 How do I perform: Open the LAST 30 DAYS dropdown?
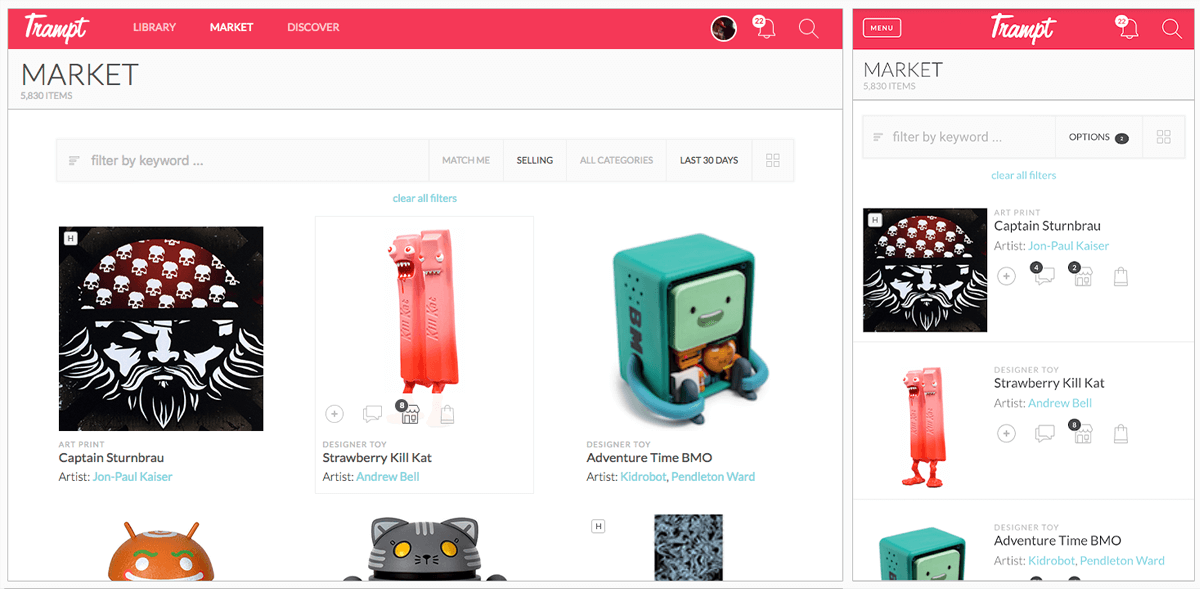[709, 160]
